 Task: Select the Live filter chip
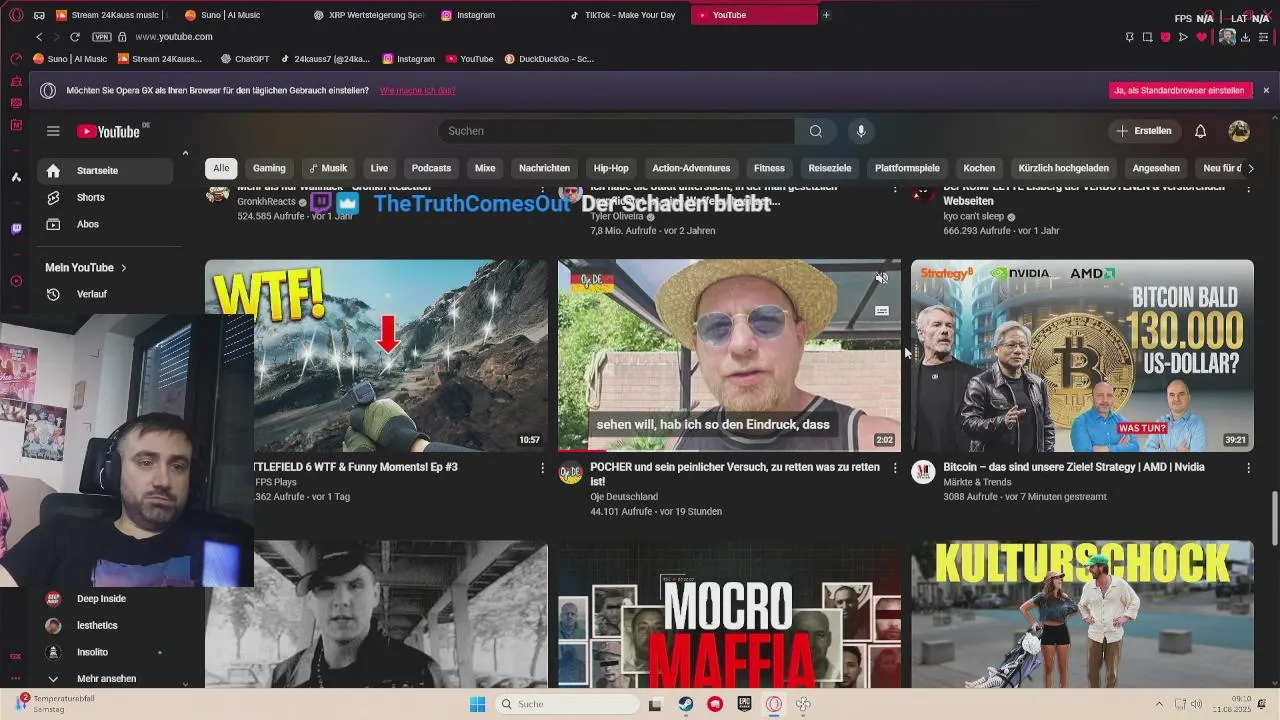(x=379, y=168)
